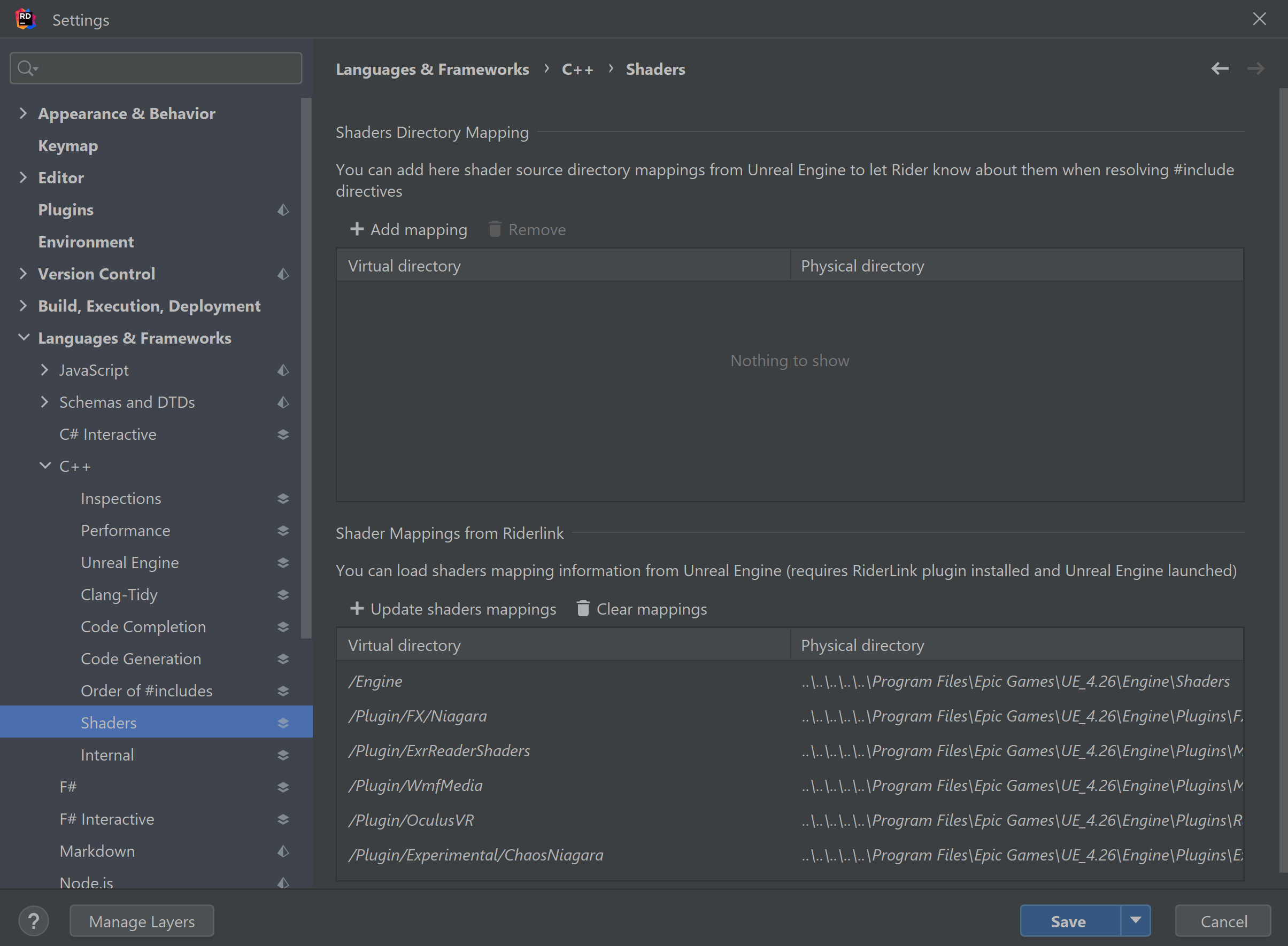Expand the JavaScript settings node
1288x946 pixels.
tap(45, 369)
